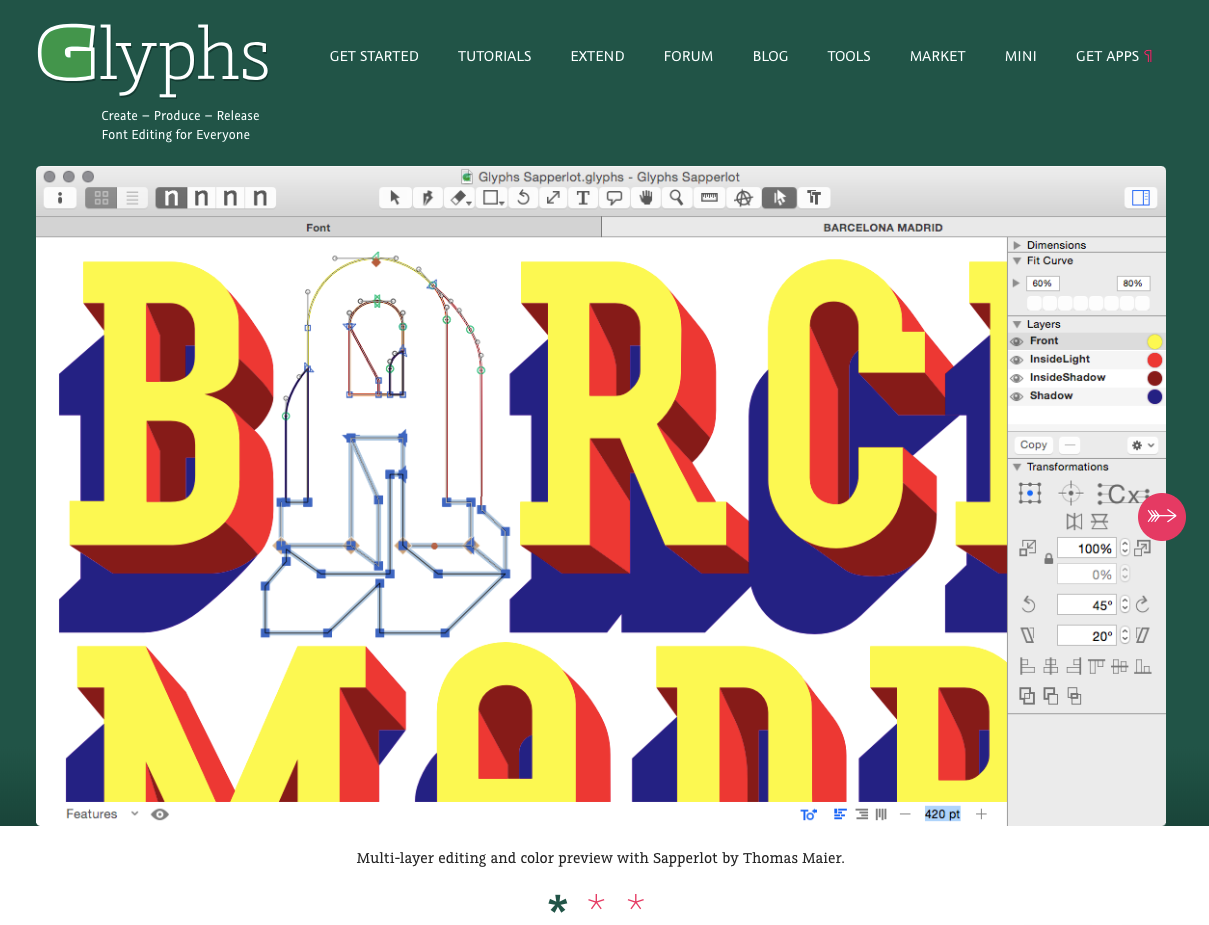Hide the Front layer

[1017, 342]
